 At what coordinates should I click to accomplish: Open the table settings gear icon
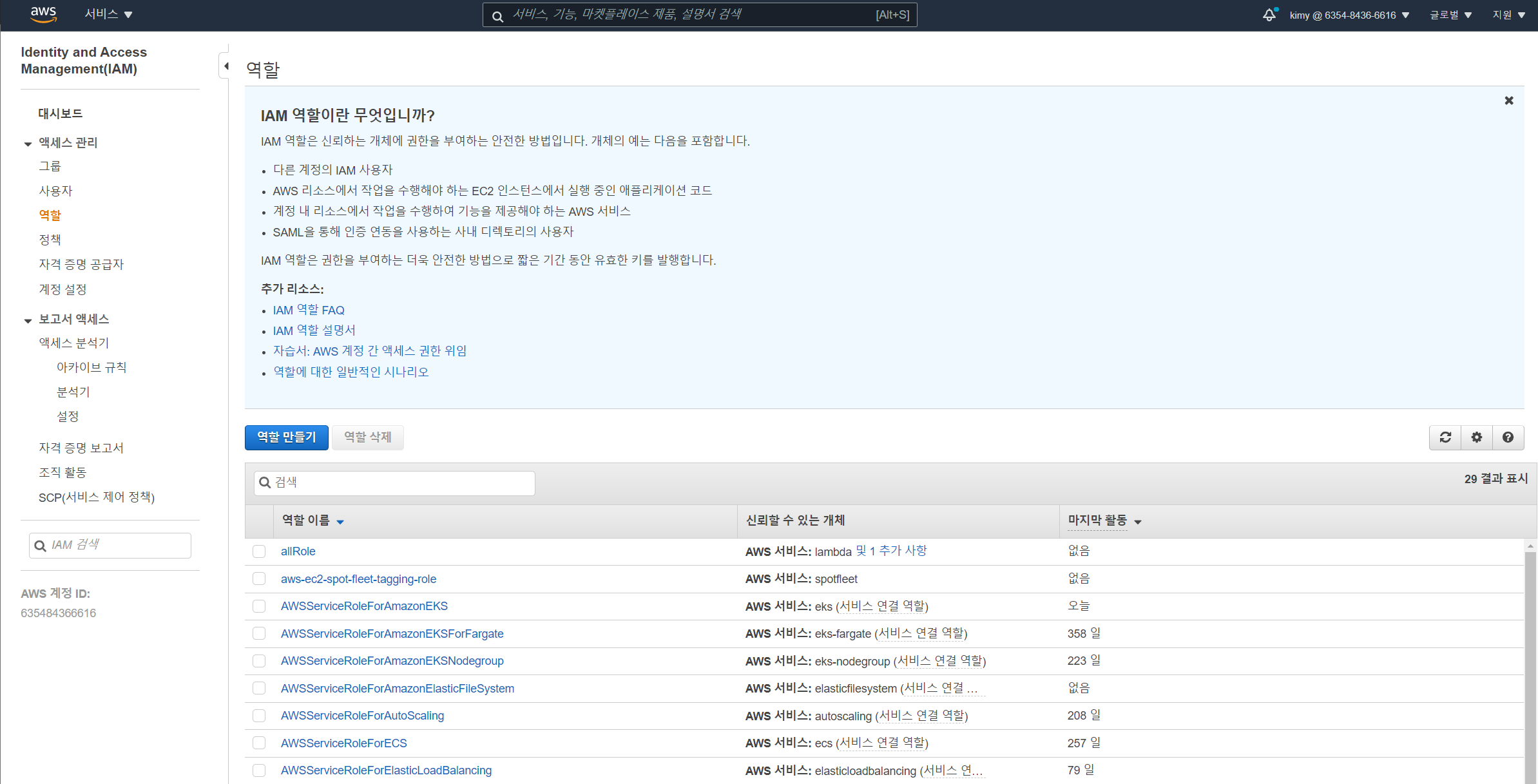point(1477,437)
